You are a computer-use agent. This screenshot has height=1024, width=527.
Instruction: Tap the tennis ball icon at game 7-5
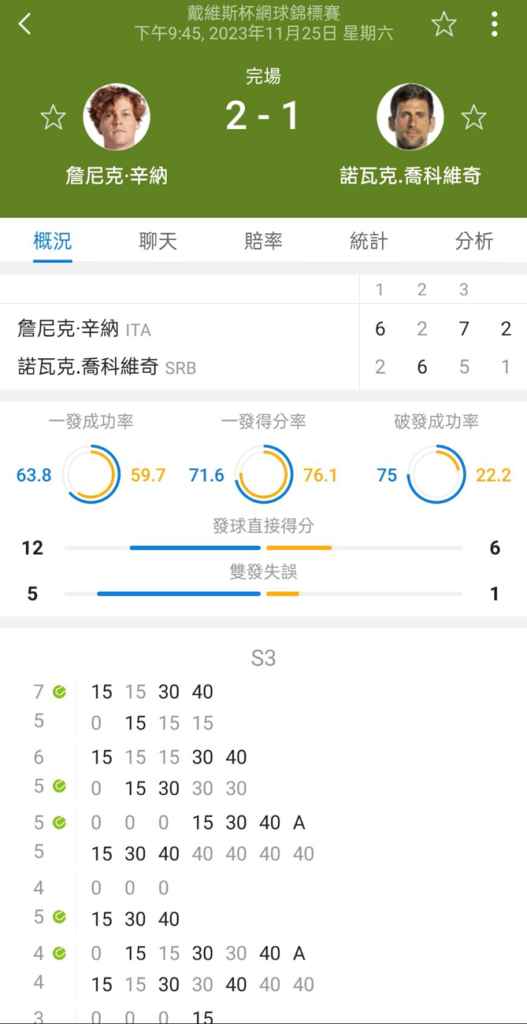pos(59,691)
